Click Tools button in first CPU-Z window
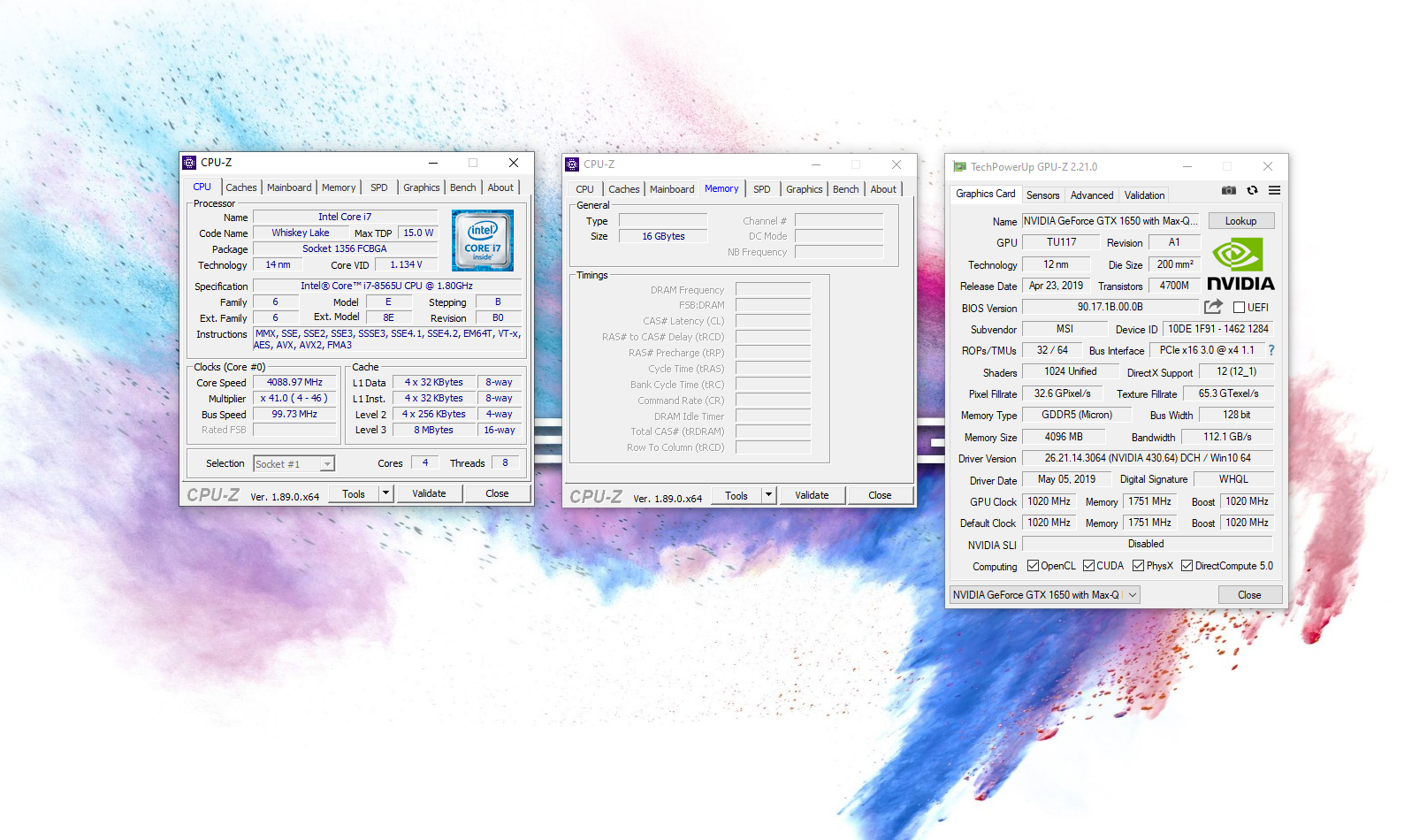Screen dimensions: 1427x840 click(354, 493)
